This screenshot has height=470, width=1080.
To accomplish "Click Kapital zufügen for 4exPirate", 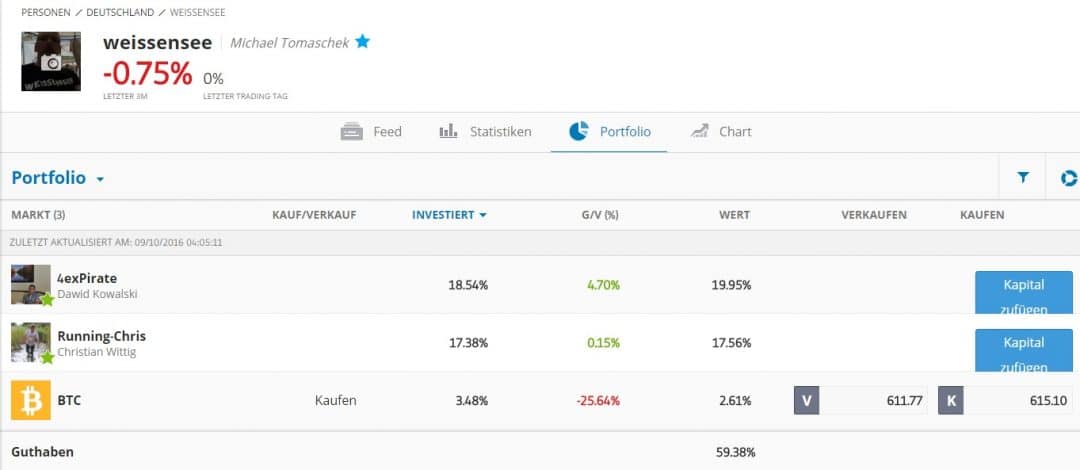I will 1023,292.
